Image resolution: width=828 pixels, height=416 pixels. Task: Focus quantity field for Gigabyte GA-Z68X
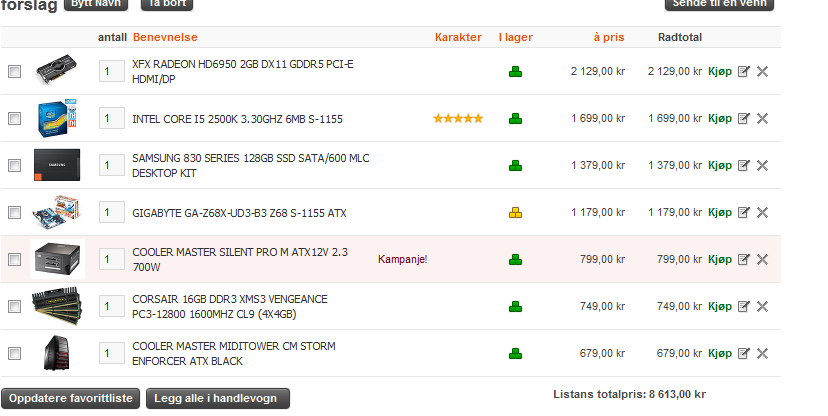click(112, 212)
